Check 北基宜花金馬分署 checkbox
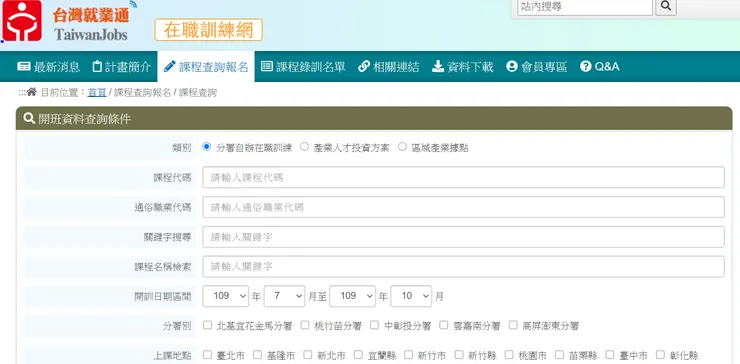 (207, 325)
